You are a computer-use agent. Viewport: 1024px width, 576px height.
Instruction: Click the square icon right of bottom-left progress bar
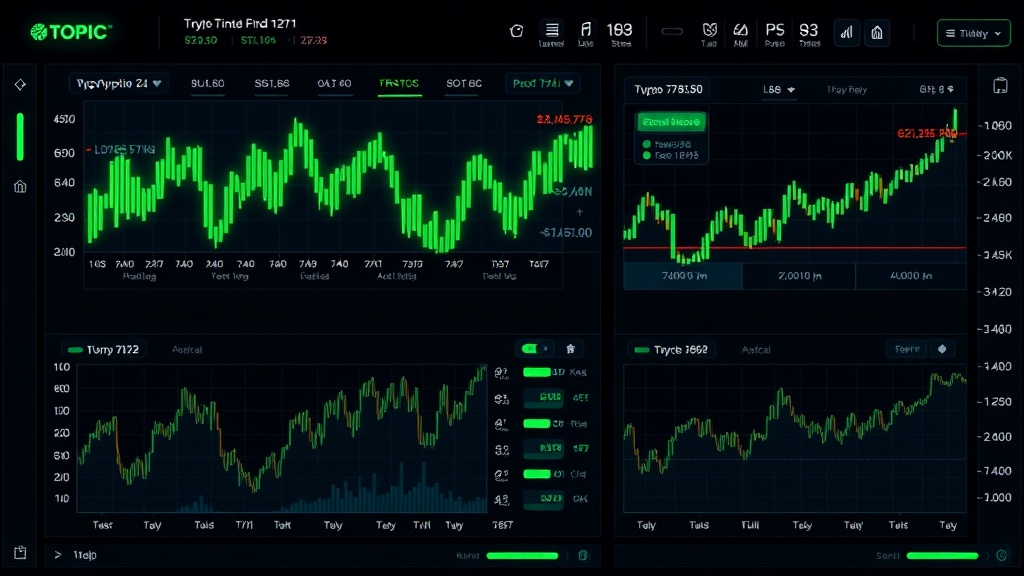pos(583,555)
